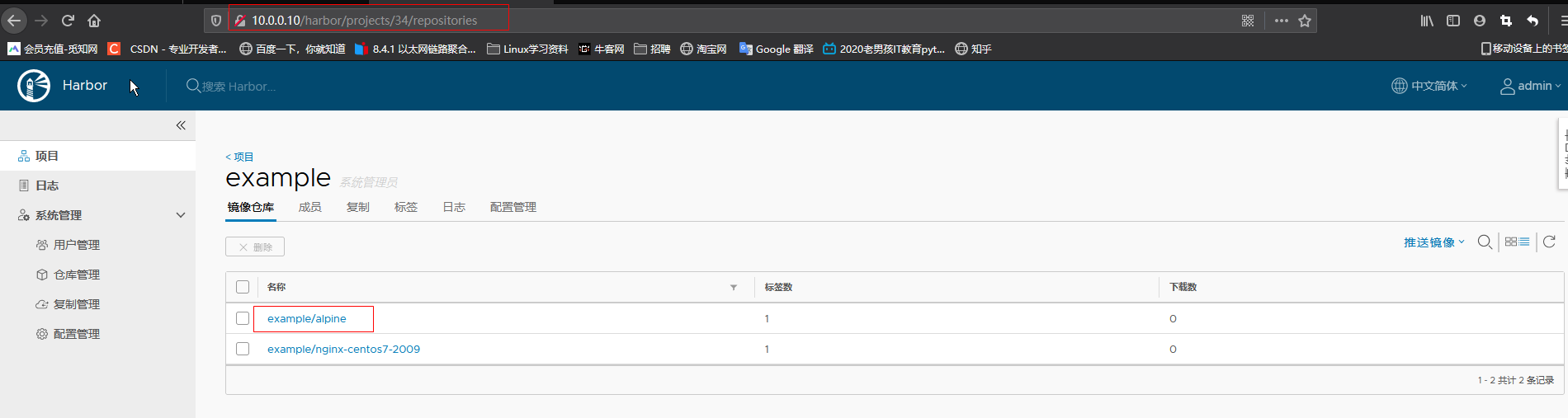The width and height of the screenshot is (1568, 418).
Task: Switch to card view icon
Action: click(1511, 242)
